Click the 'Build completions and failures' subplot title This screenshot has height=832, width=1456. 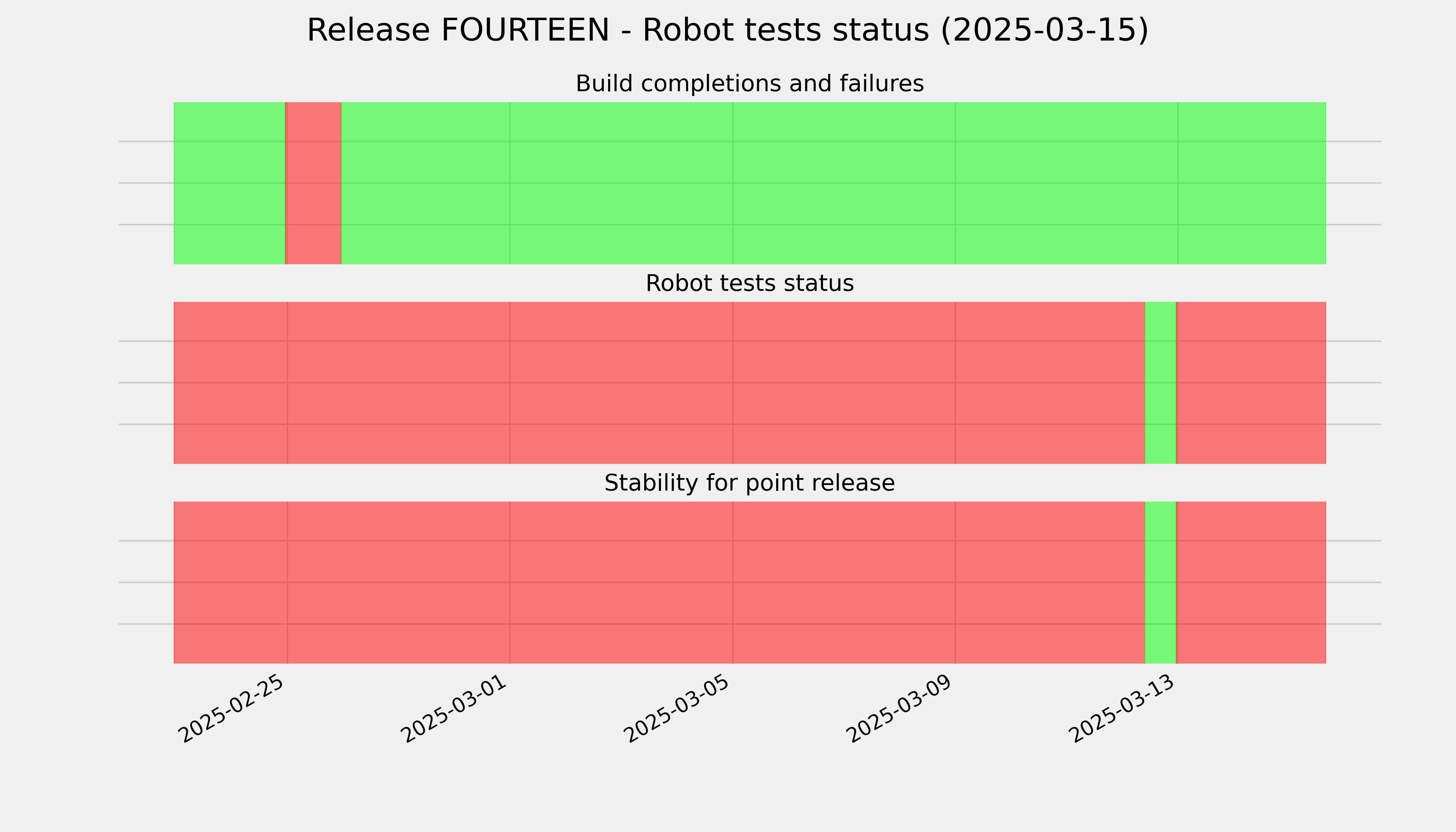tap(749, 84)
